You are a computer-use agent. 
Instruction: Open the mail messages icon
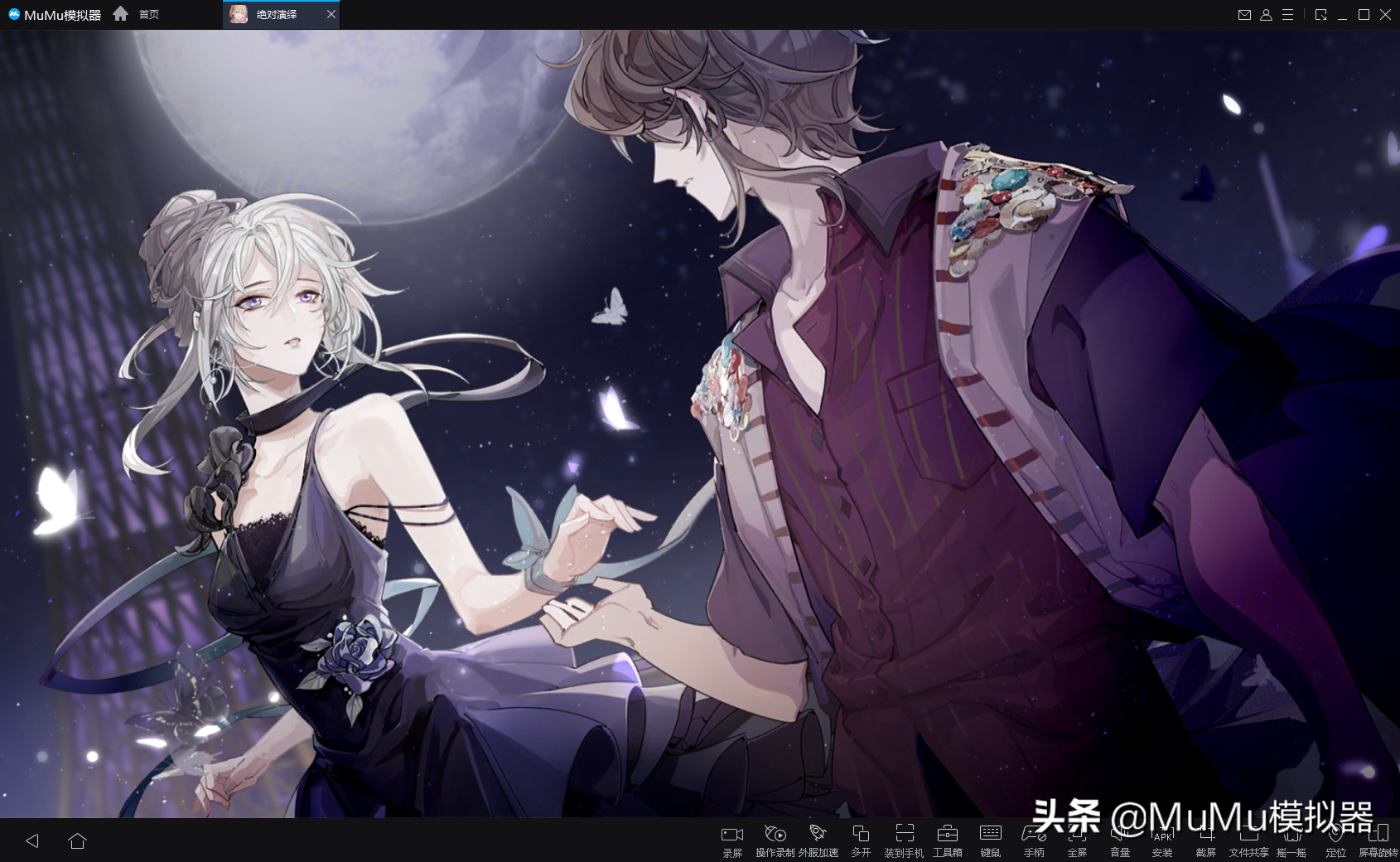pyautogui.click(x=1244, y=15)
